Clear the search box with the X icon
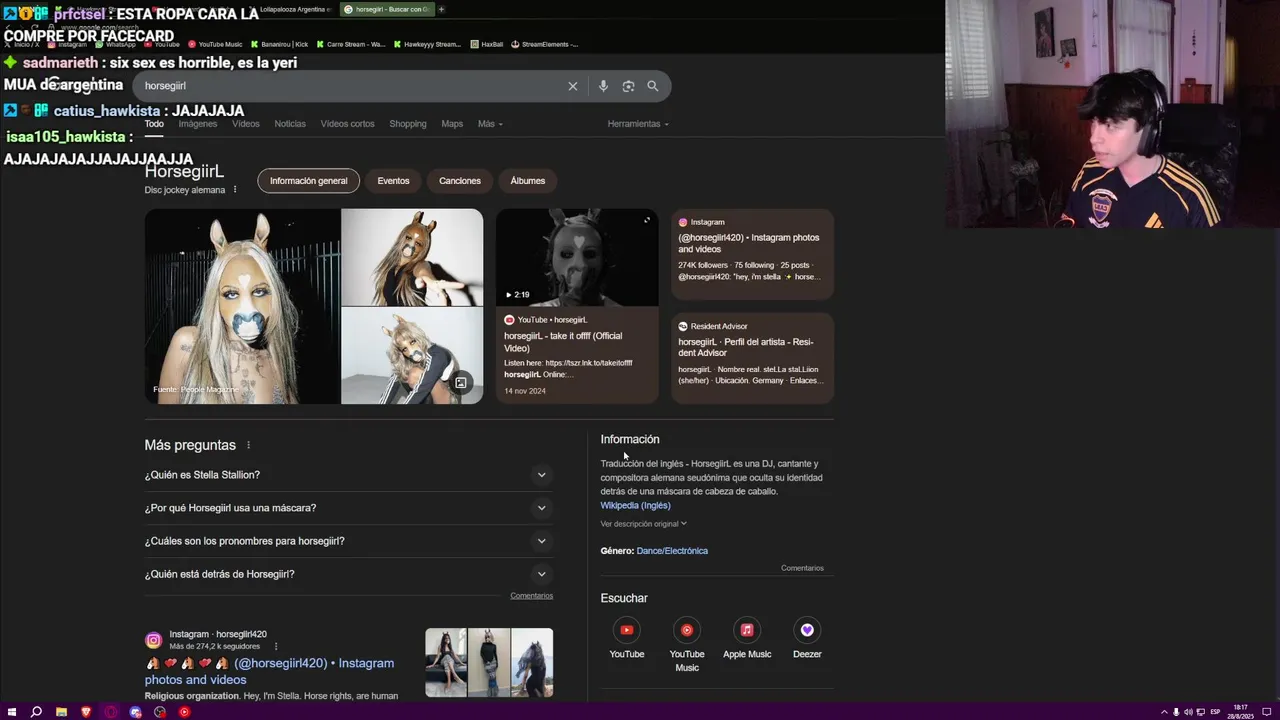The height and width of the screenshot is (720, 1280). pyautogui.click(x=573, y=86)
